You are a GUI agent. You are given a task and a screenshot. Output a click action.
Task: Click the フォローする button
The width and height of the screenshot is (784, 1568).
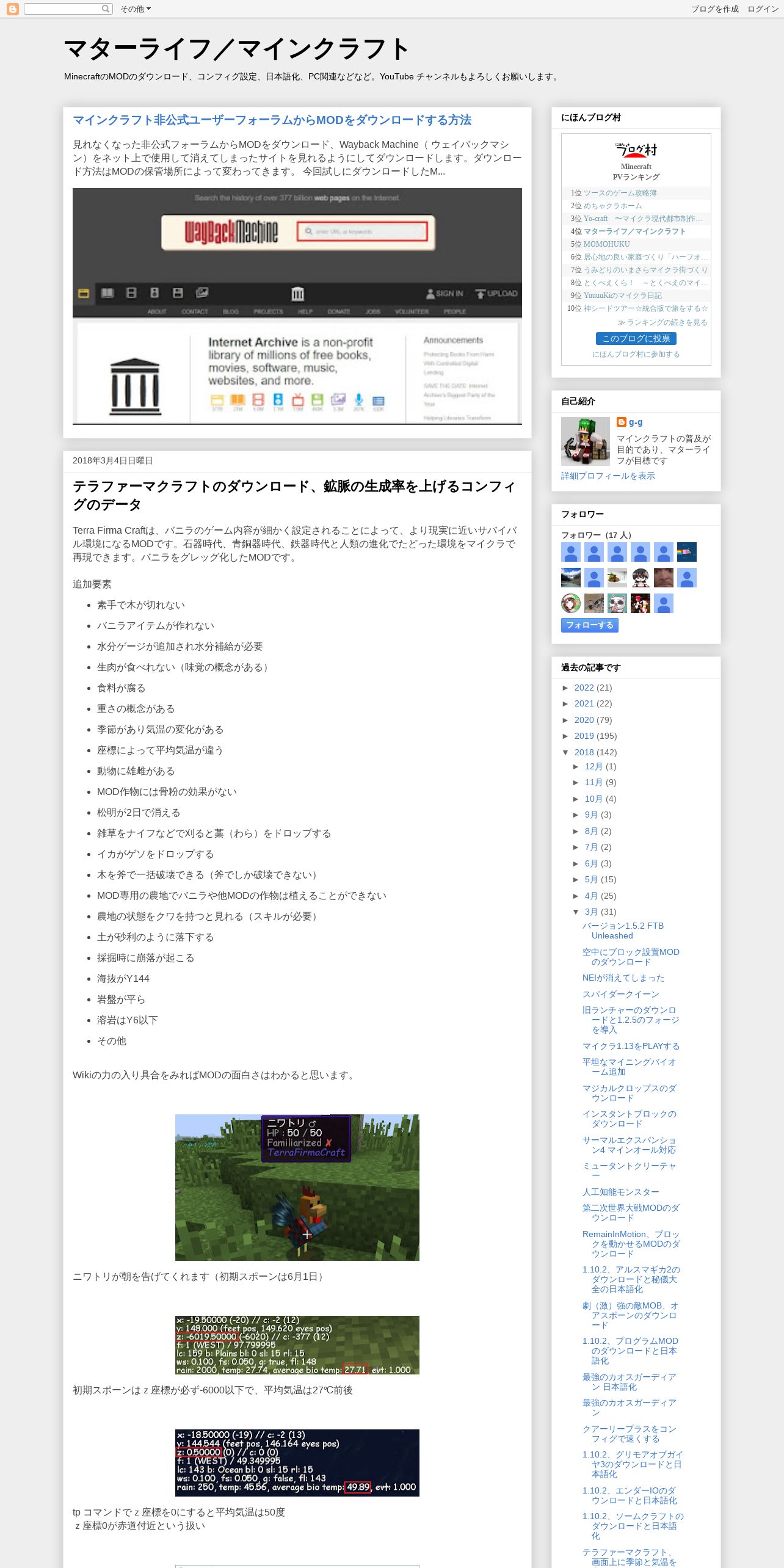point(589,625)
